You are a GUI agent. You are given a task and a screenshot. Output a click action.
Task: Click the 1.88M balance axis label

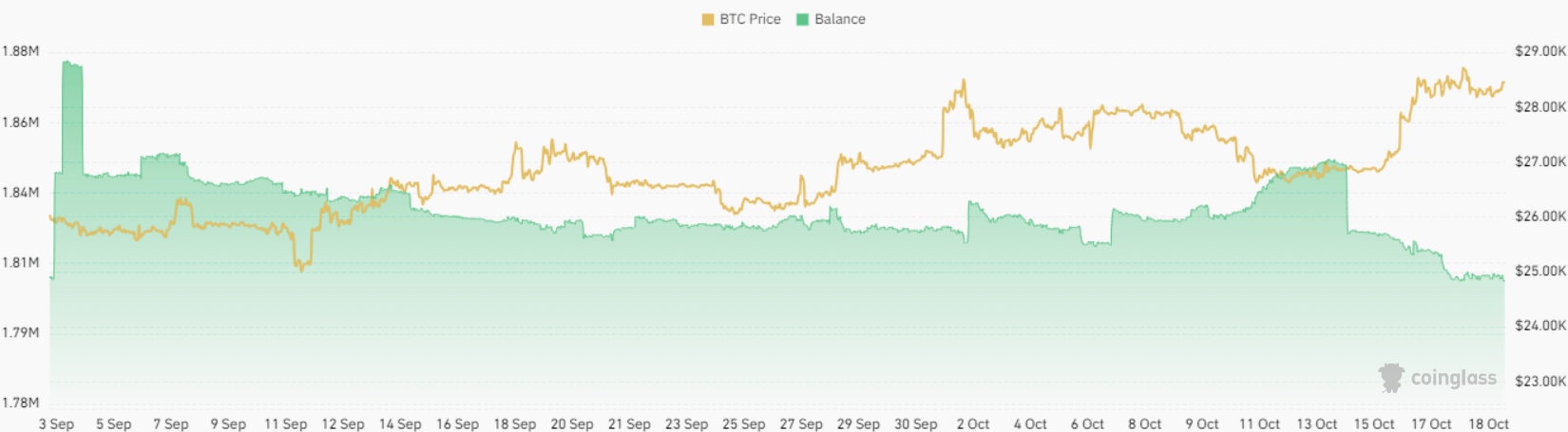click(20, 51)
